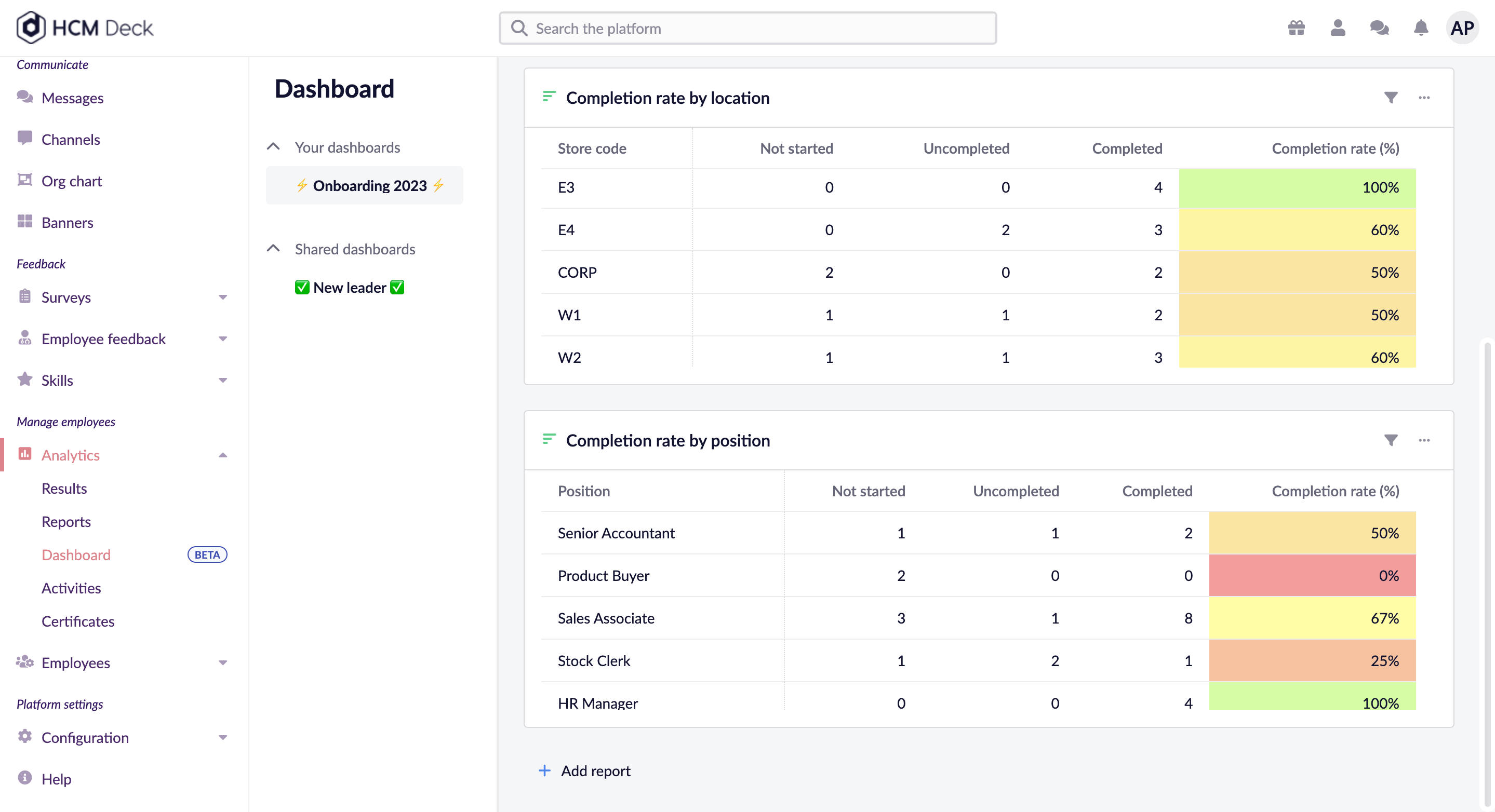Click the Analytics chart icon
Viewport: 1495px width, 812px height.
tap(25, 454)
